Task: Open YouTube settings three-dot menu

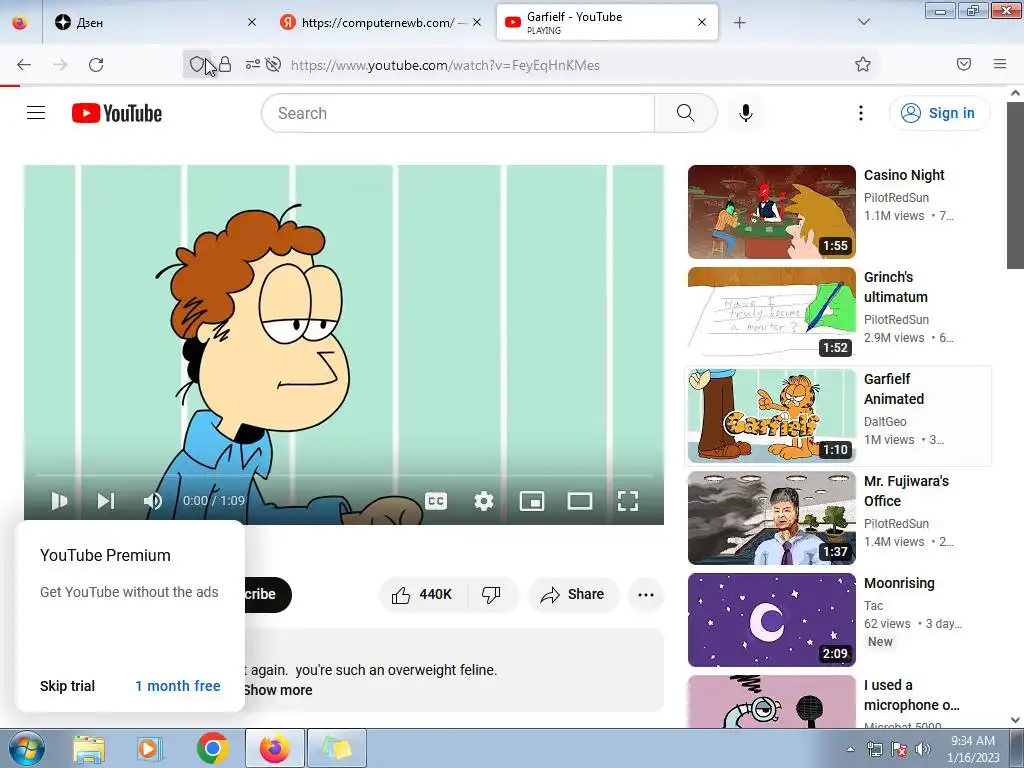Action: point(861,113)
